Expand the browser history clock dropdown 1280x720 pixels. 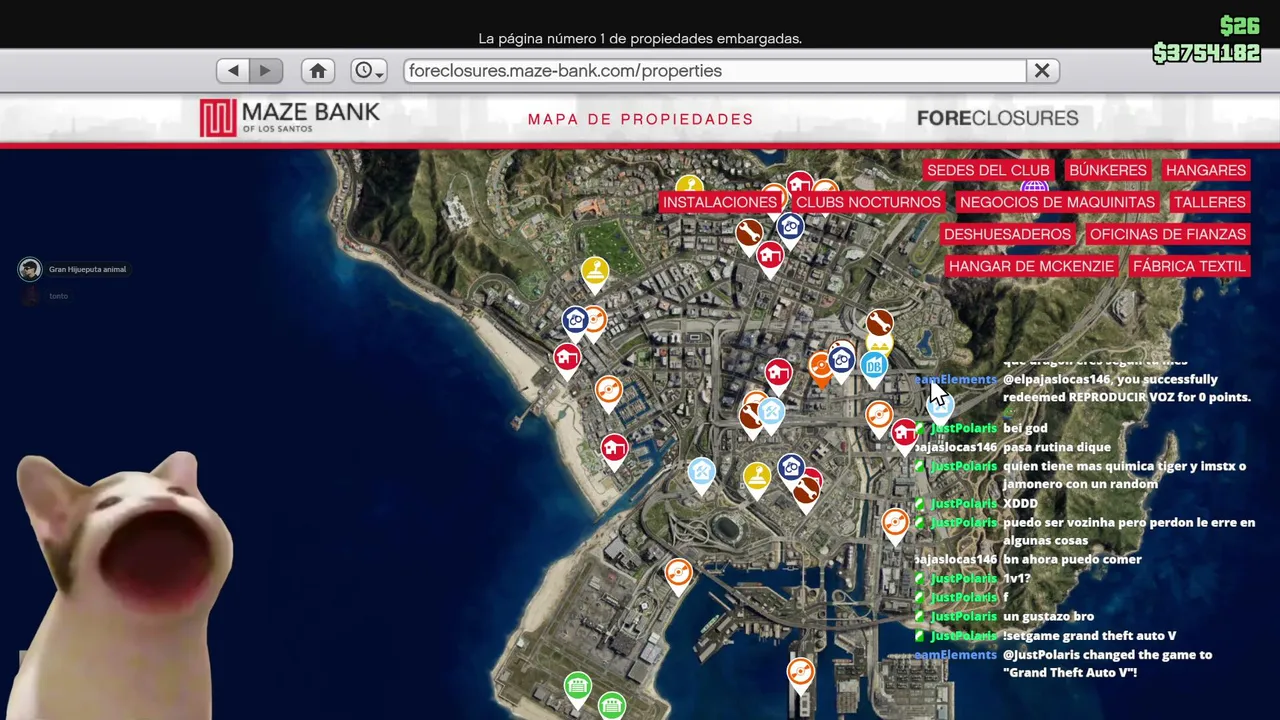click(x=369, y=71)
